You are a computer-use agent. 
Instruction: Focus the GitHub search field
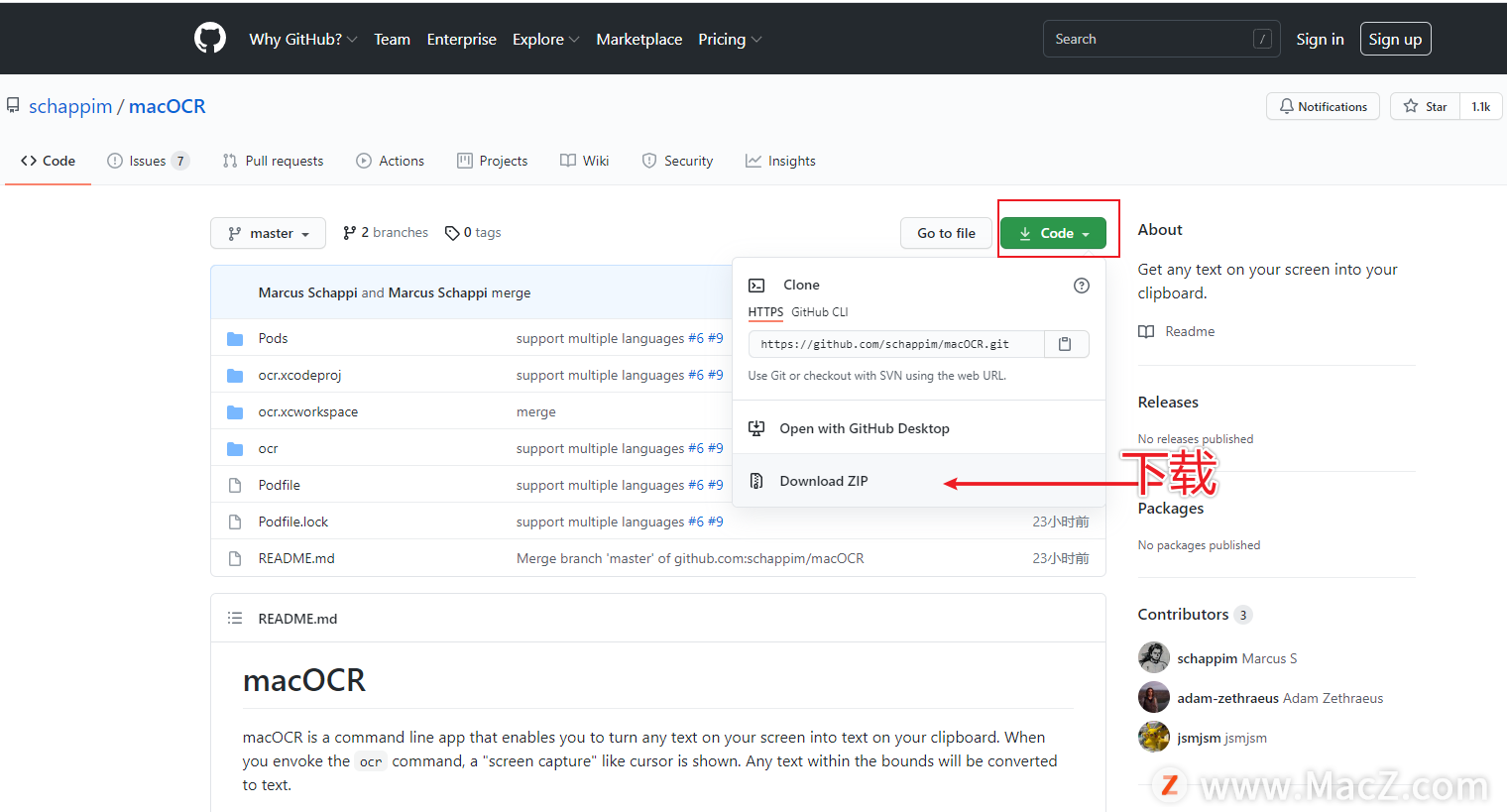(x=1162, y=39)
